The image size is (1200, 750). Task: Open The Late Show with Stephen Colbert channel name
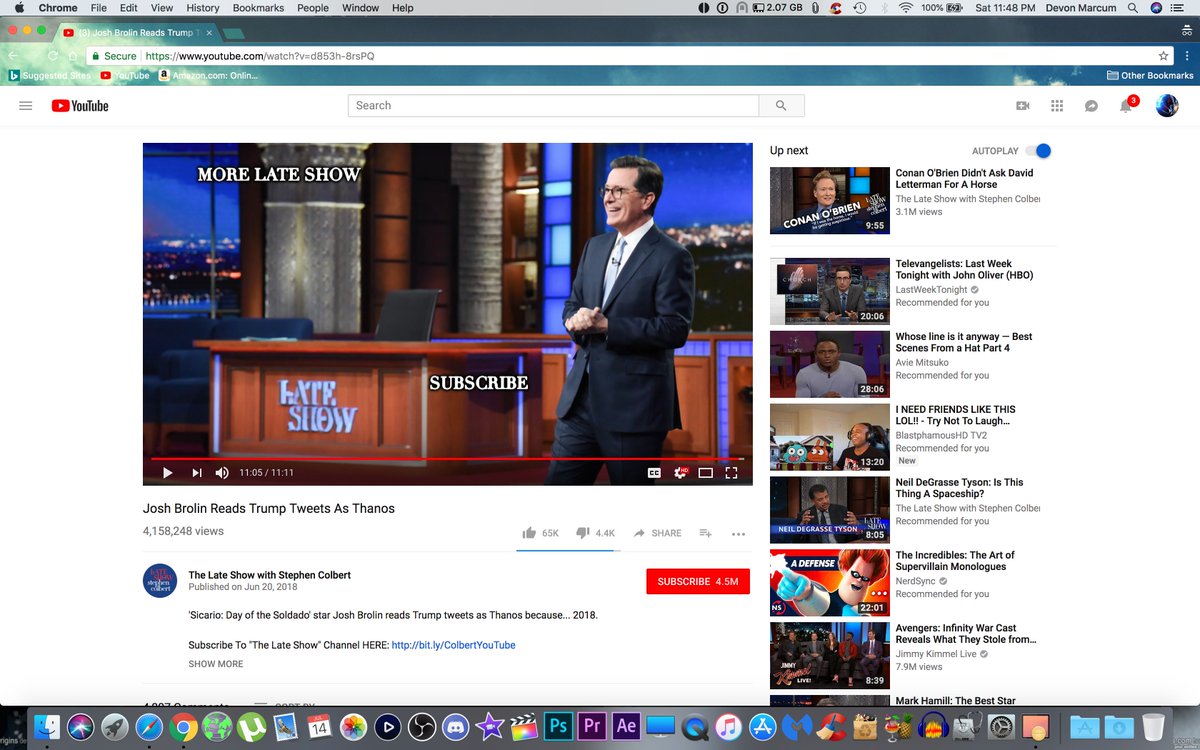pos(270,575)
